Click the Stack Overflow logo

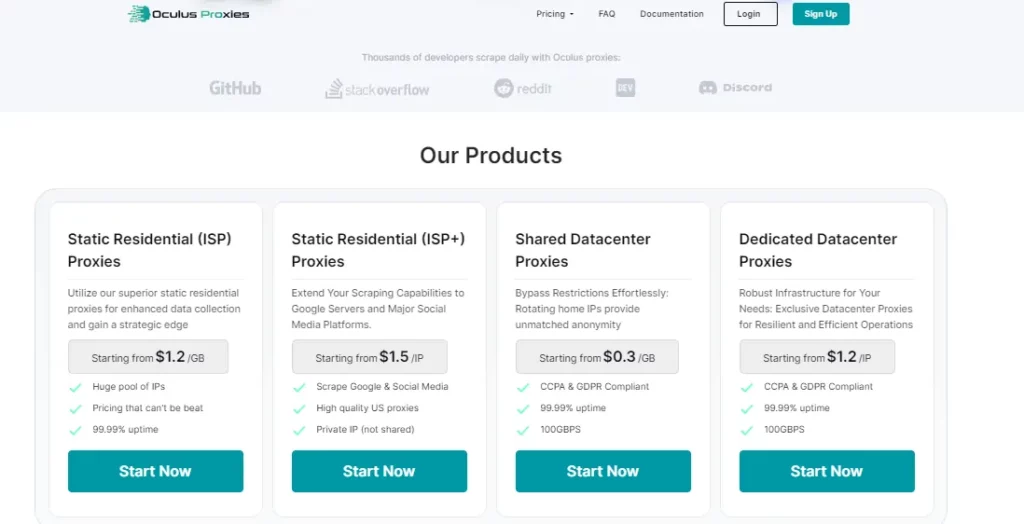tap(377, 89)
